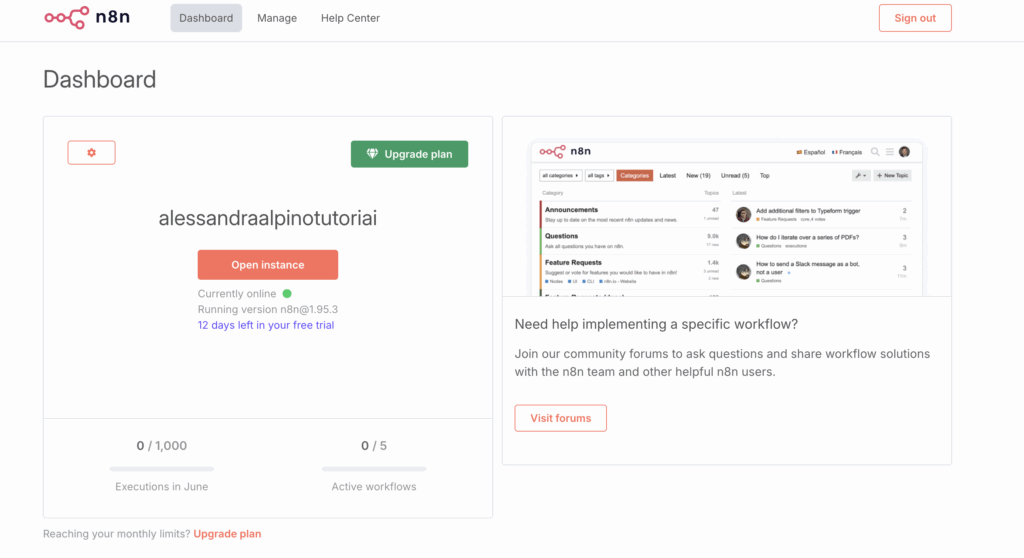Expand the 'all categories' dropdown in the preview

pos(561,175)
